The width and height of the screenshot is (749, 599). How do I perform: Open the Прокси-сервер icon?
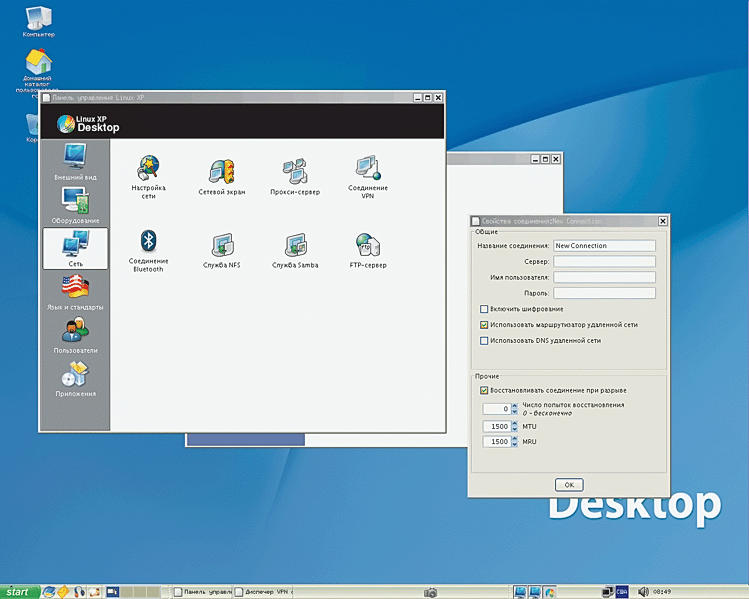coord(295,177)
